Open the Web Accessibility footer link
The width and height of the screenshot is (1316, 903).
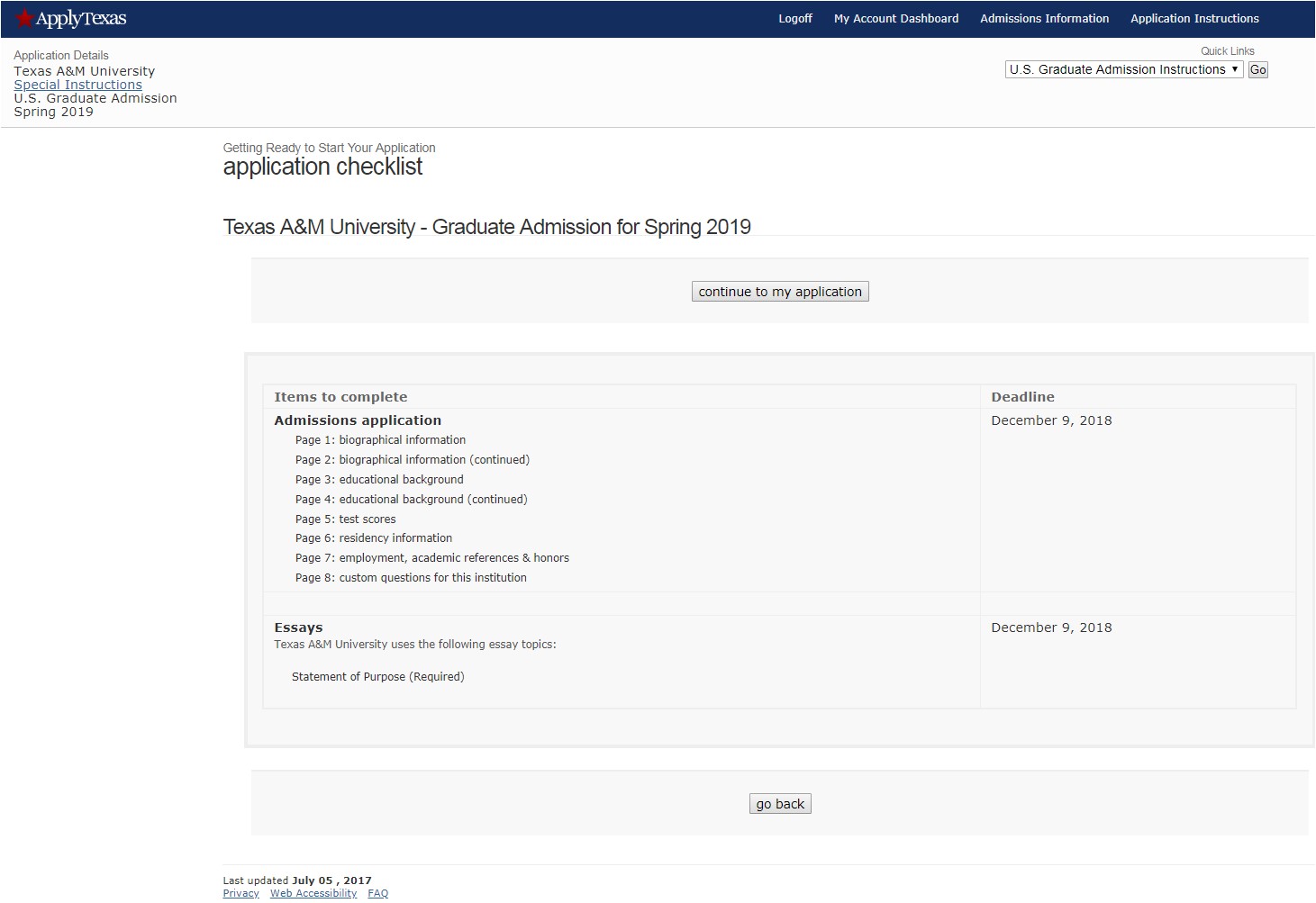click(313, 893)
